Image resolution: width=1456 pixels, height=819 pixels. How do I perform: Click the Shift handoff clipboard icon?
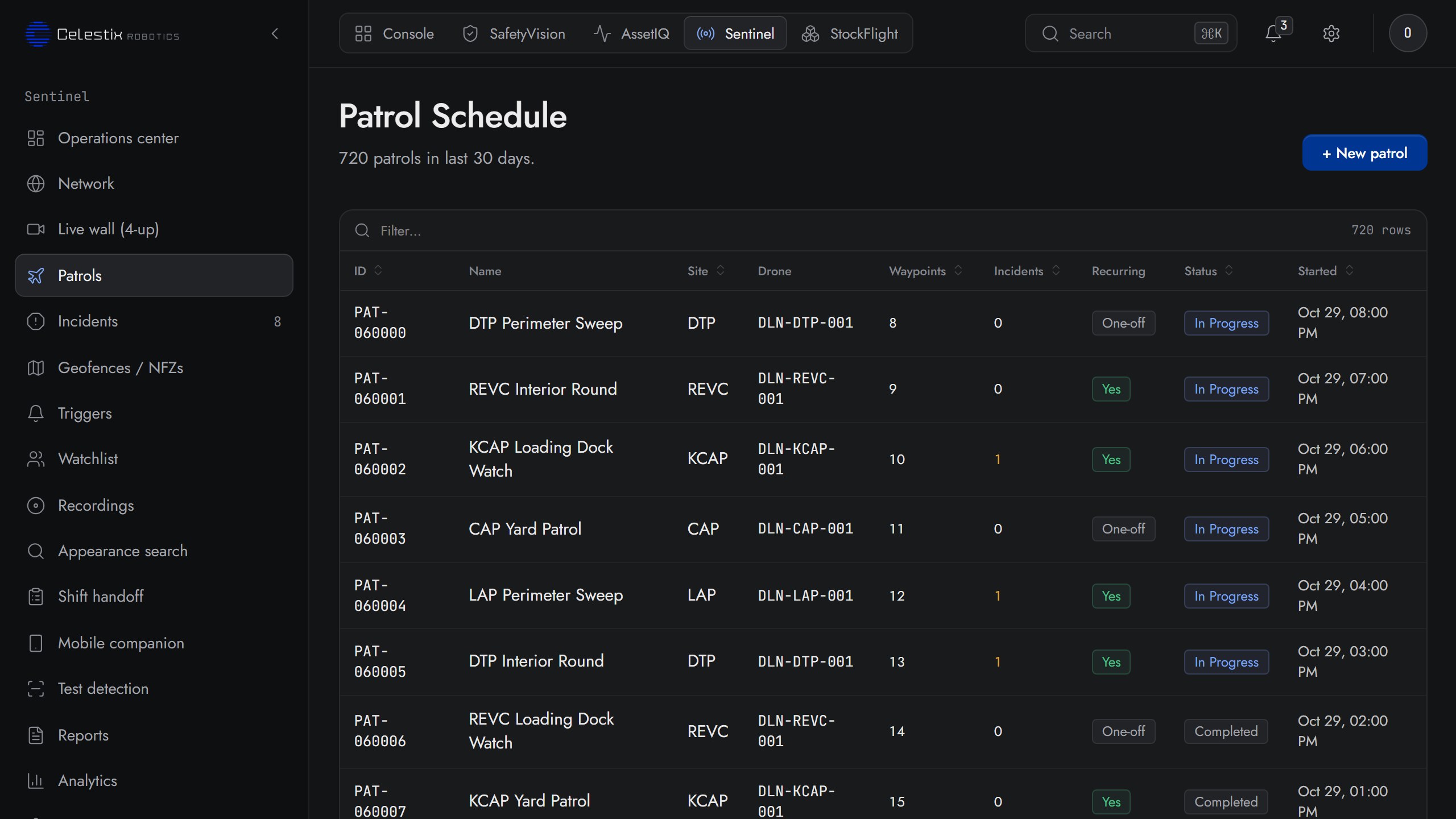[36, 597]
